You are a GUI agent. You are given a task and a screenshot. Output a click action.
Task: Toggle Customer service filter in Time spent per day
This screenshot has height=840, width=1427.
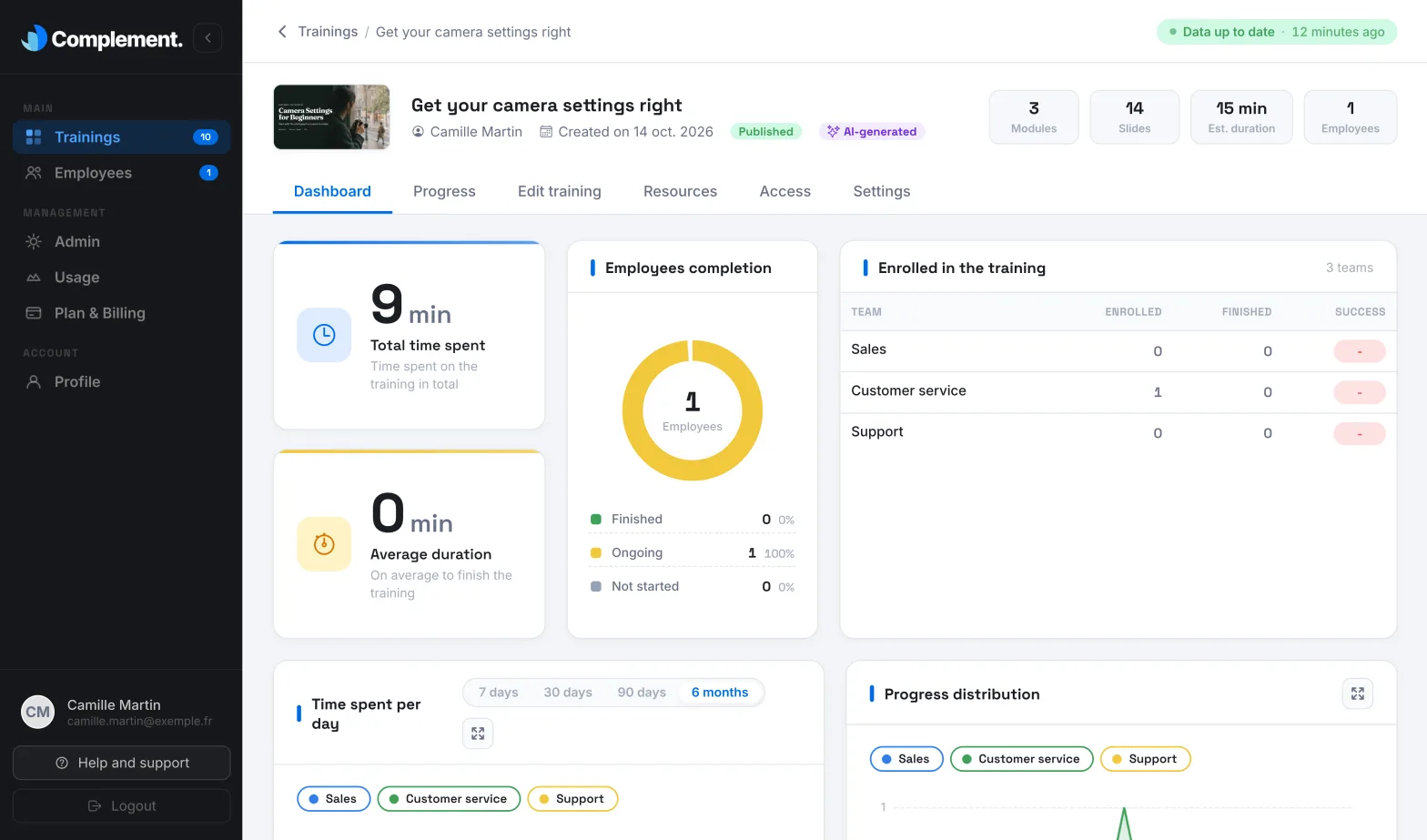[449, 799]
